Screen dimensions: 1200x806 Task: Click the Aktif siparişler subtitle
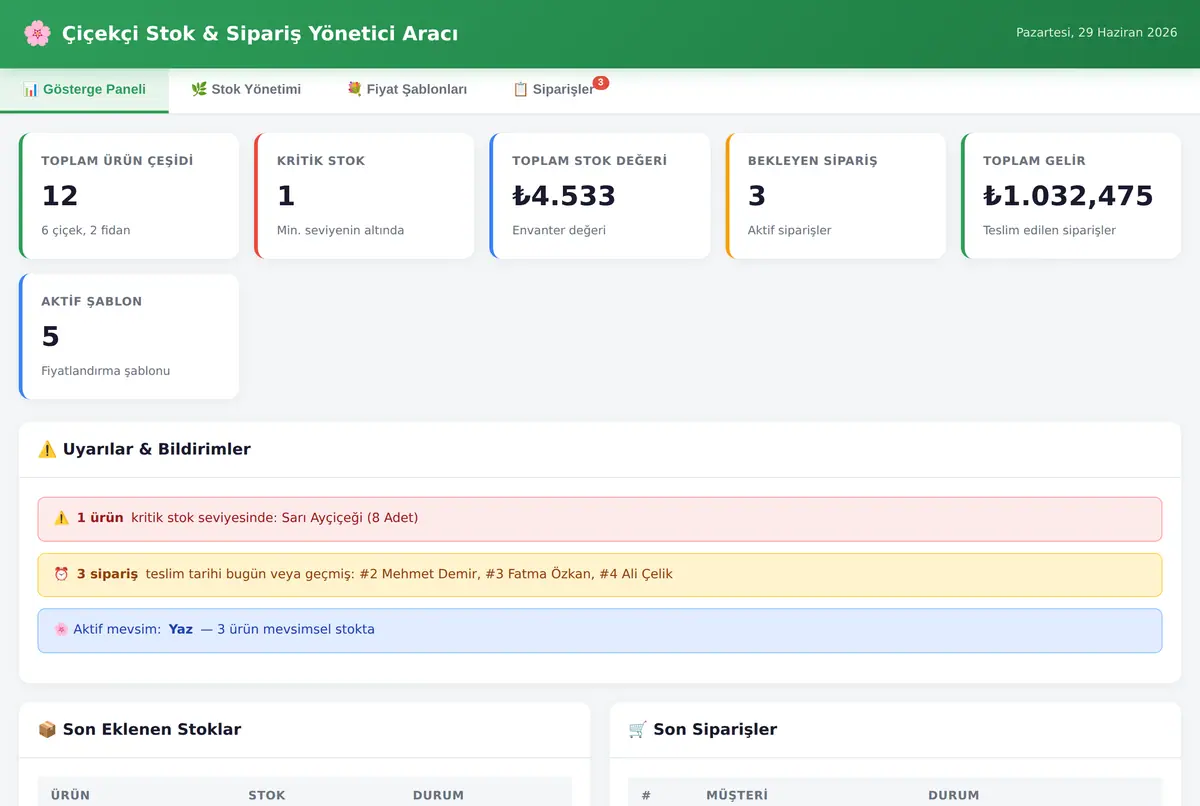(x=789, y=230)
